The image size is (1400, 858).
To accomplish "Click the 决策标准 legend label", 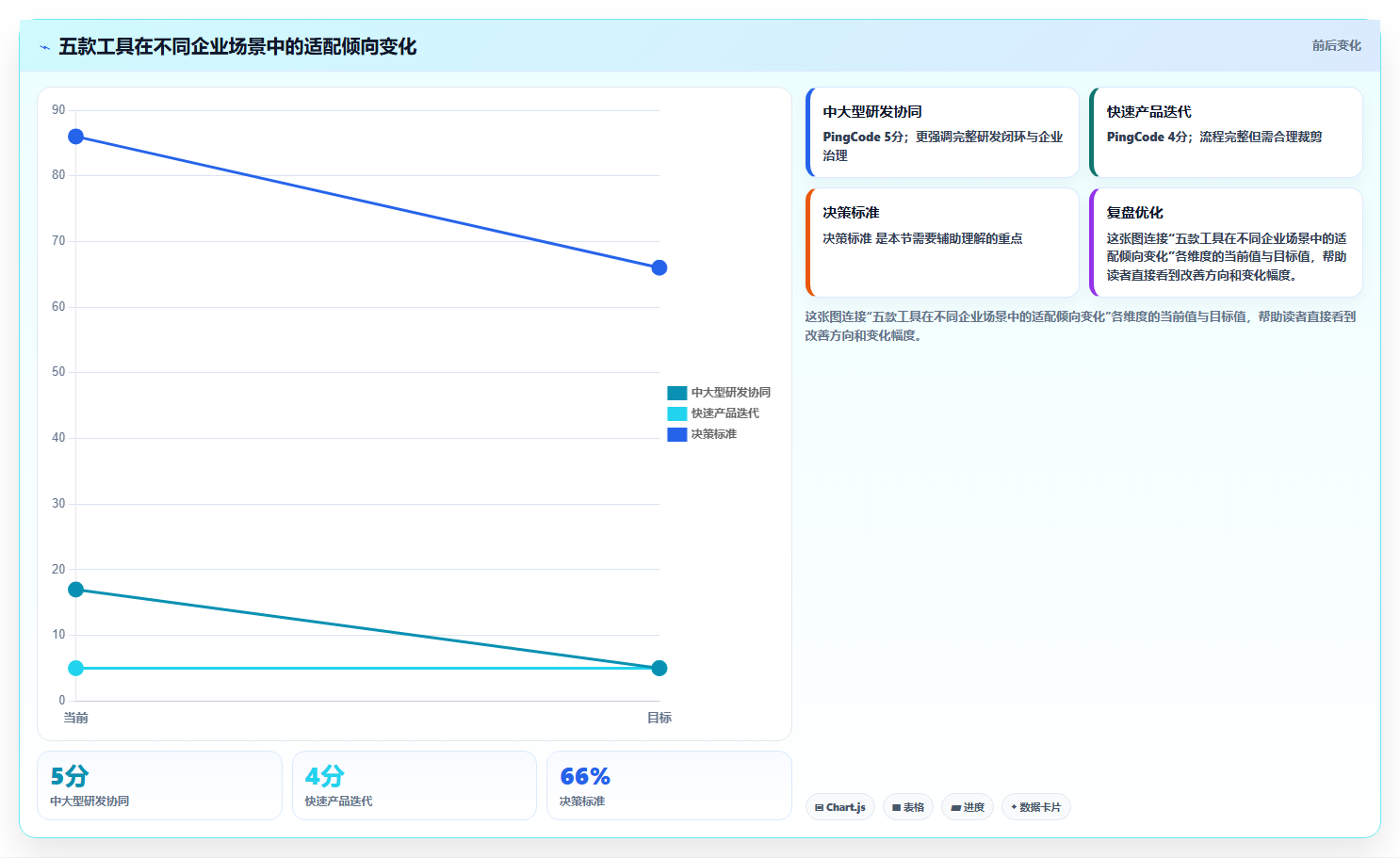I will tap(714, 434).
